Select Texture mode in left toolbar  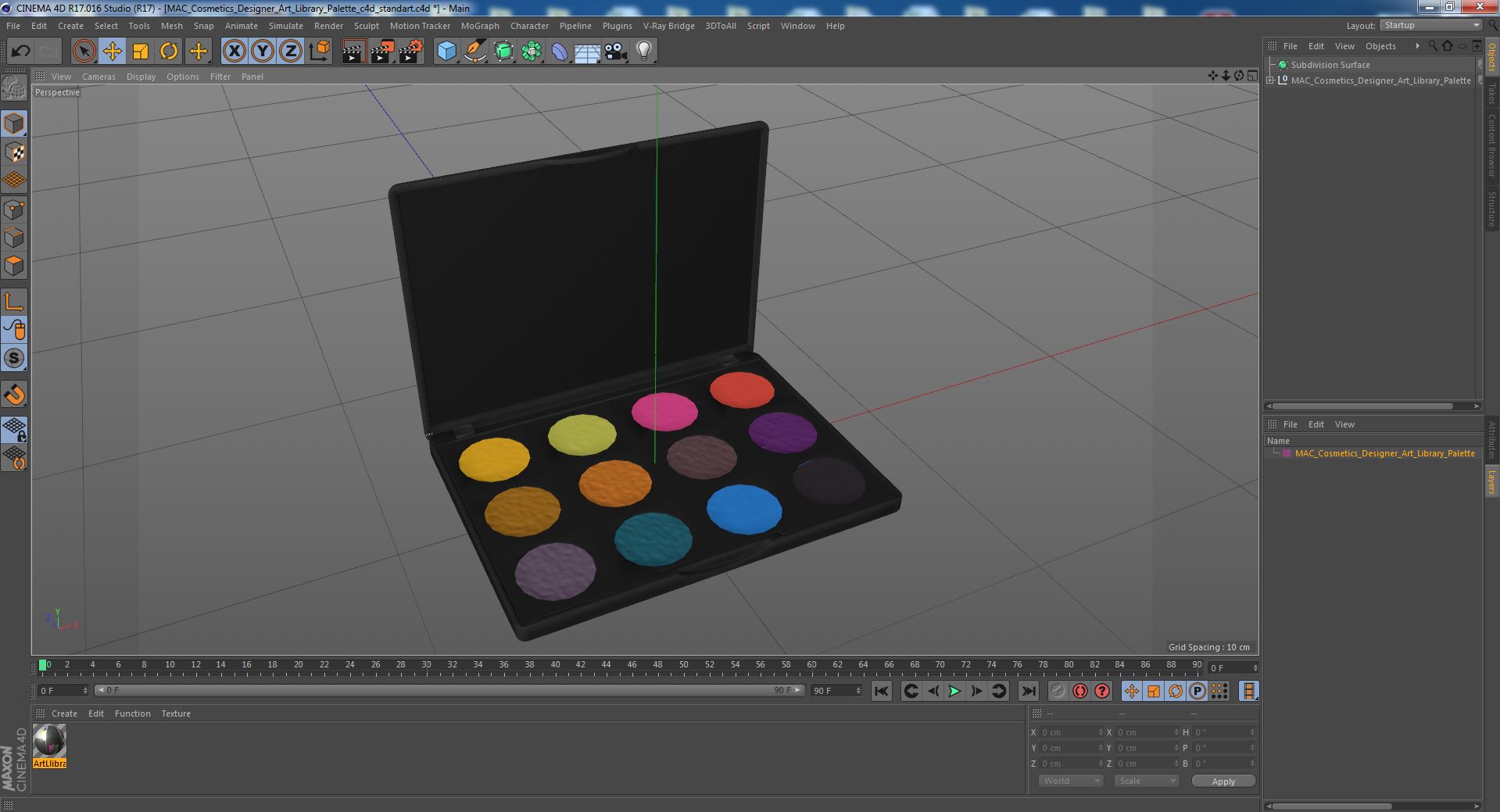pyautogui.click(x=14, y=152)
